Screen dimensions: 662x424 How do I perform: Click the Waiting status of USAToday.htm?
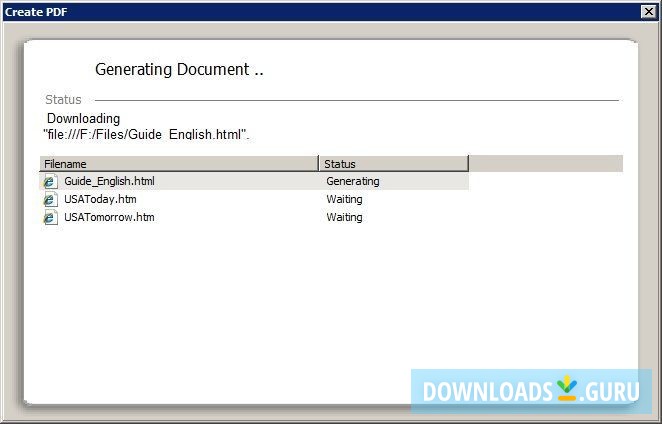[x=344, y=199]
